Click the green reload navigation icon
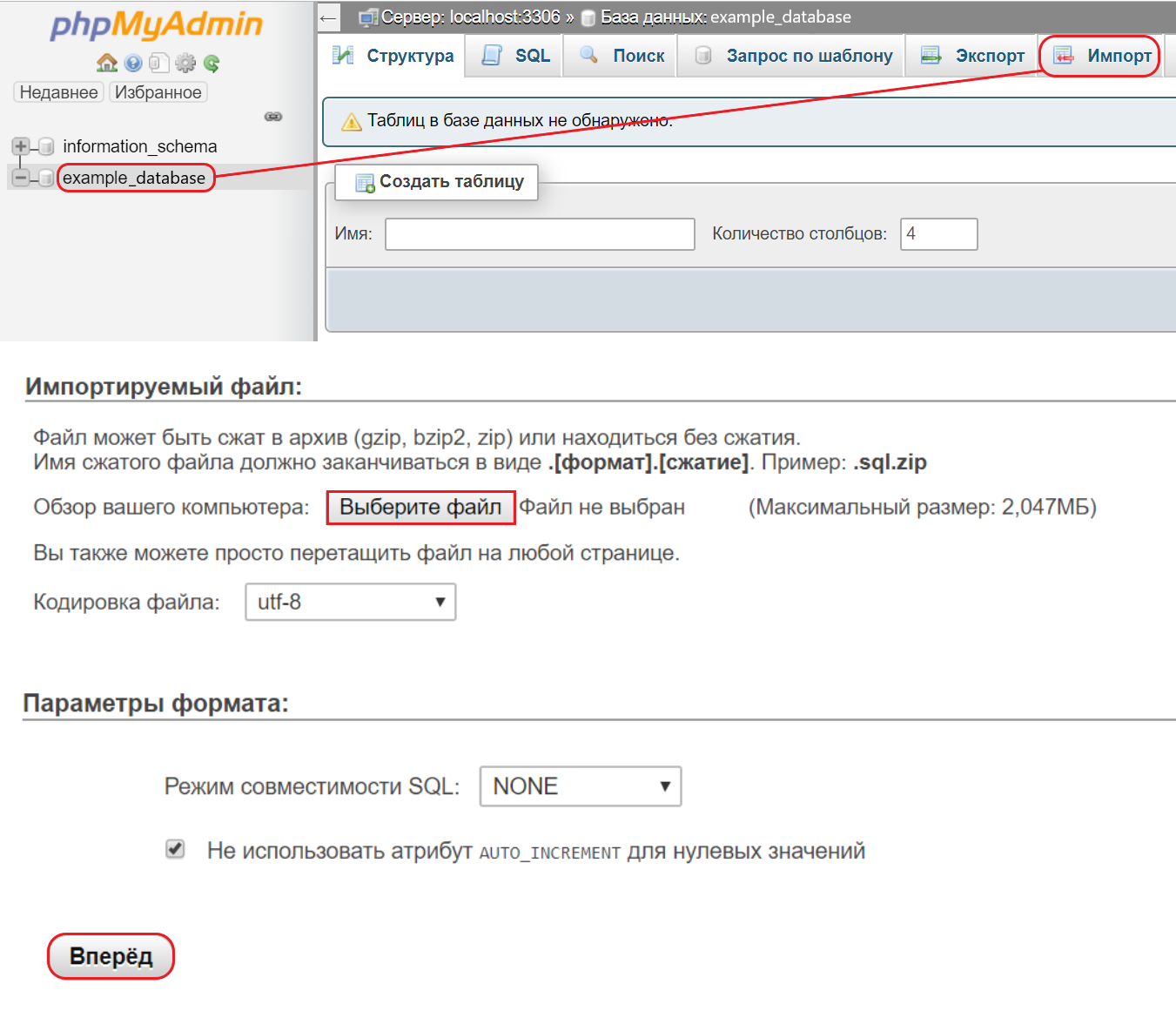1176x1018 pixels. pos(212,63)
